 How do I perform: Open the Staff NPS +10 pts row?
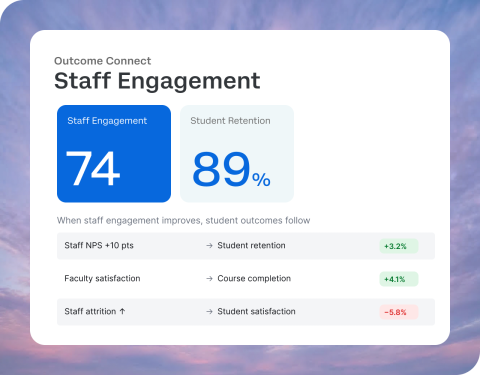(x=246, y=246)
